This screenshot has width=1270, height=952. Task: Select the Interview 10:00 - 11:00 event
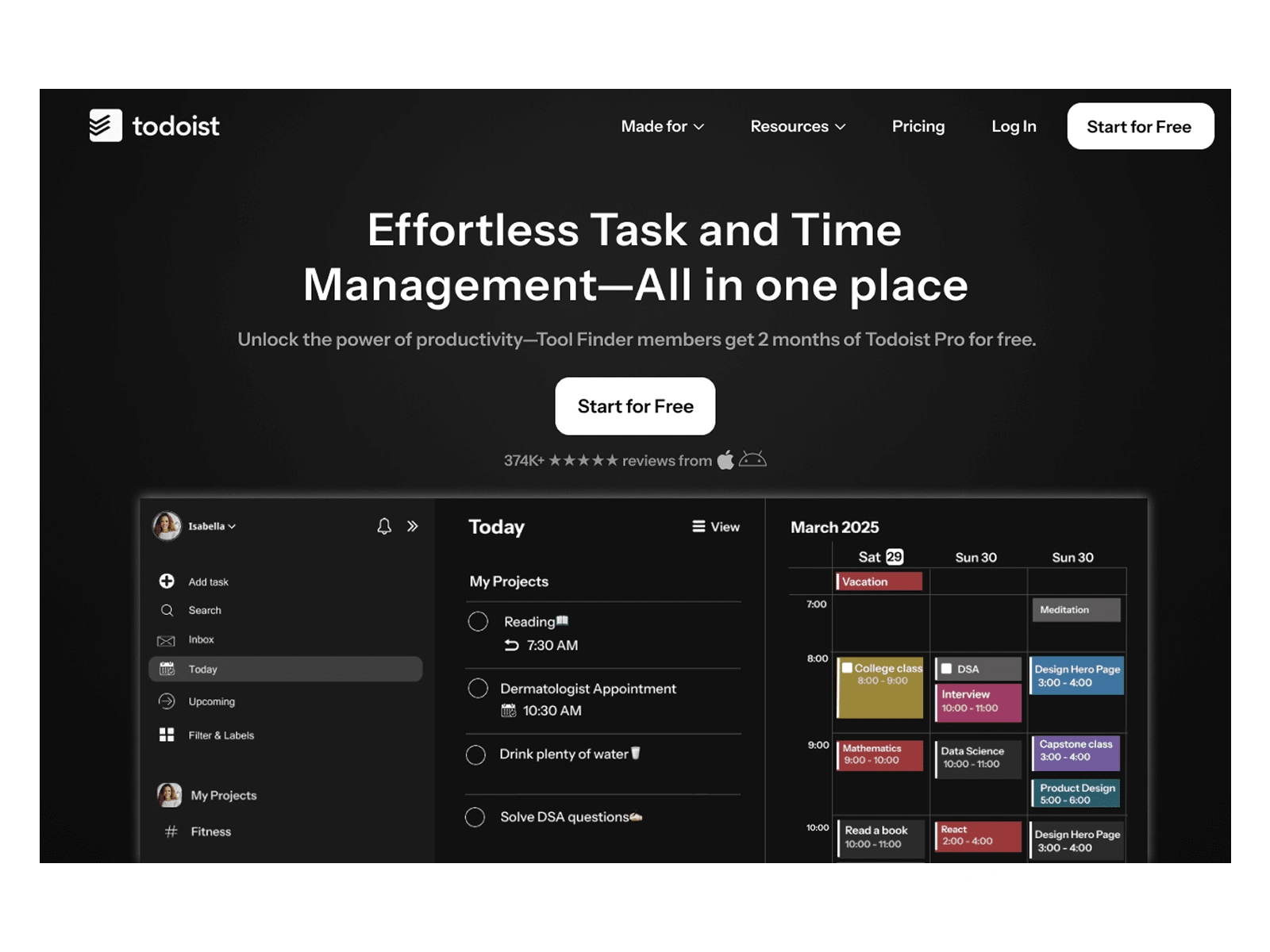click(979, 702)
